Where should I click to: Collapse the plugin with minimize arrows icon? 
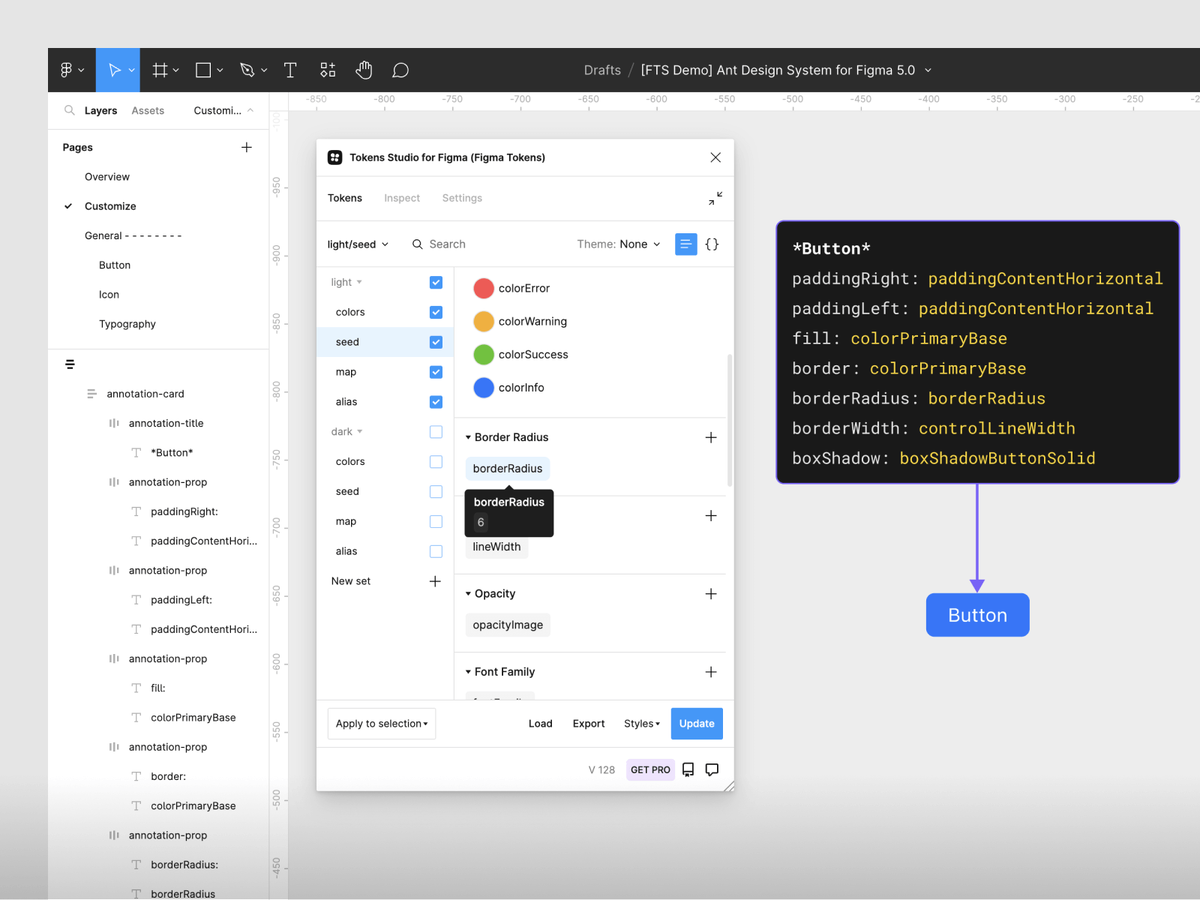click(x=715, y=199)
